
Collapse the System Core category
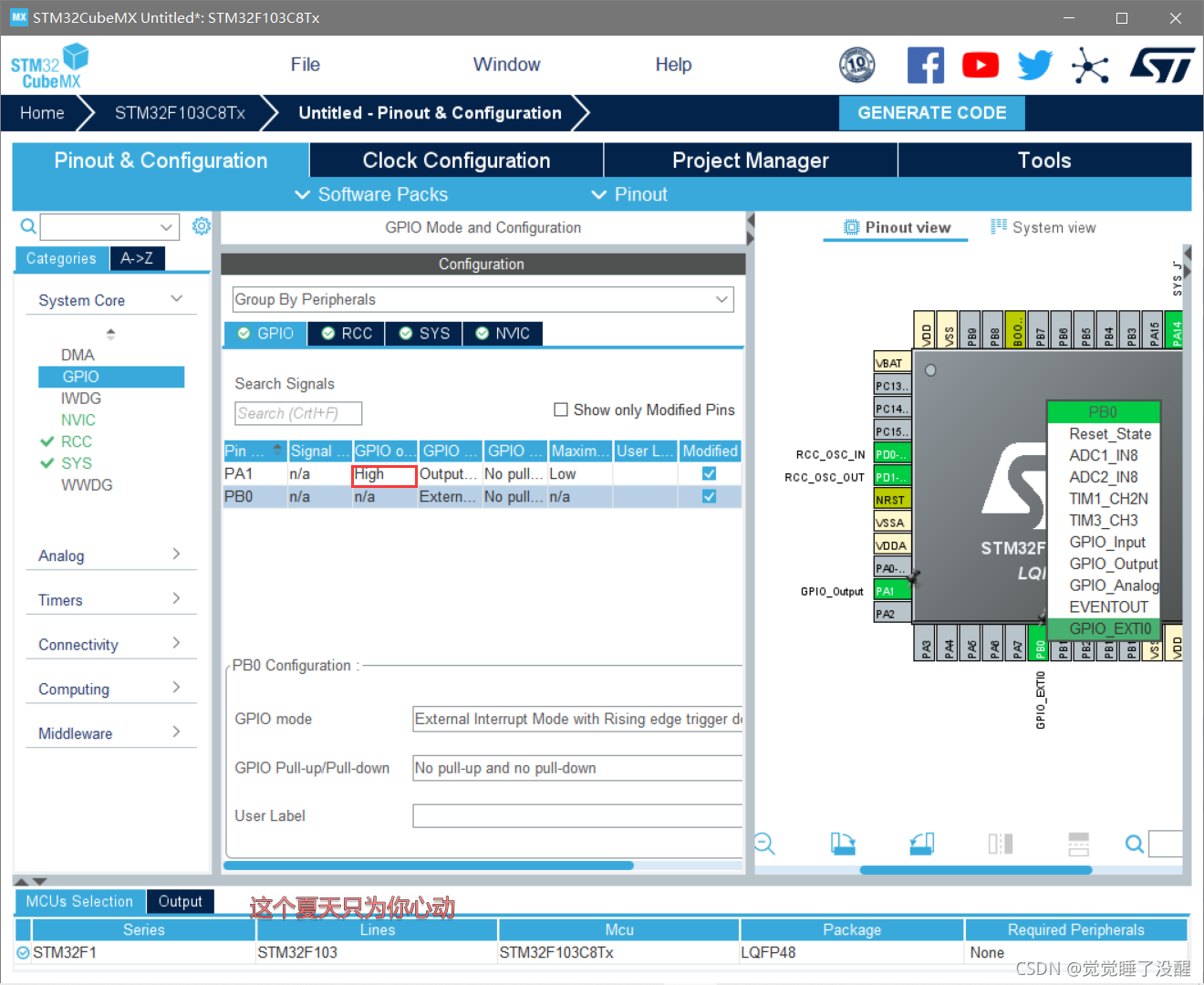[176, 299]
